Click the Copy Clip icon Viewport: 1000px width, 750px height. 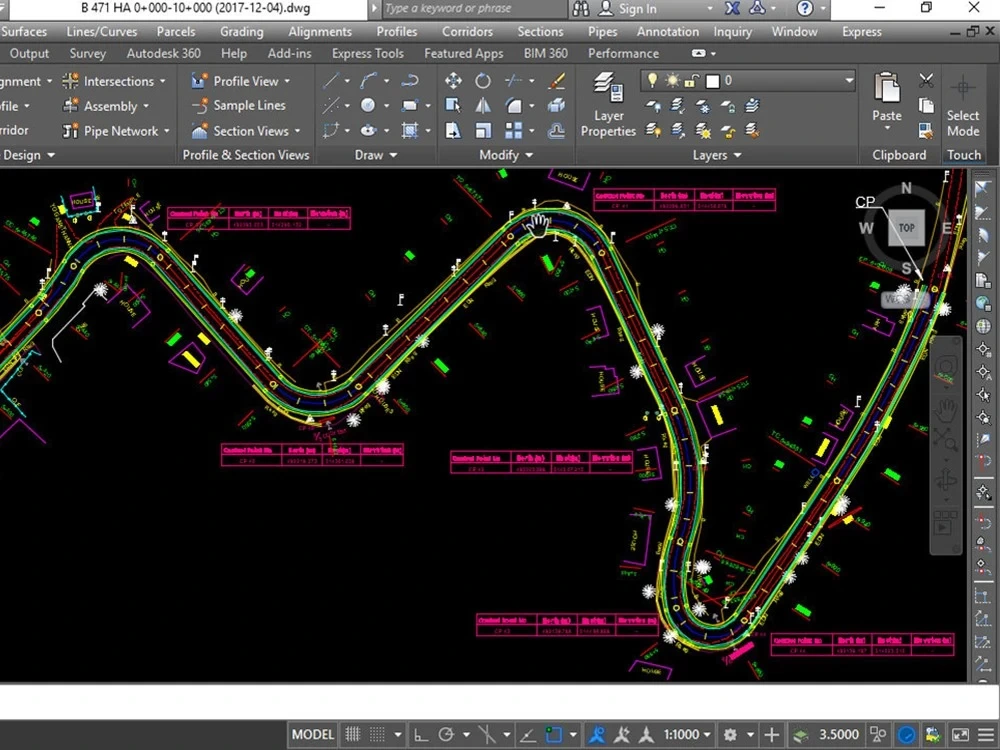tap(926, 105)
